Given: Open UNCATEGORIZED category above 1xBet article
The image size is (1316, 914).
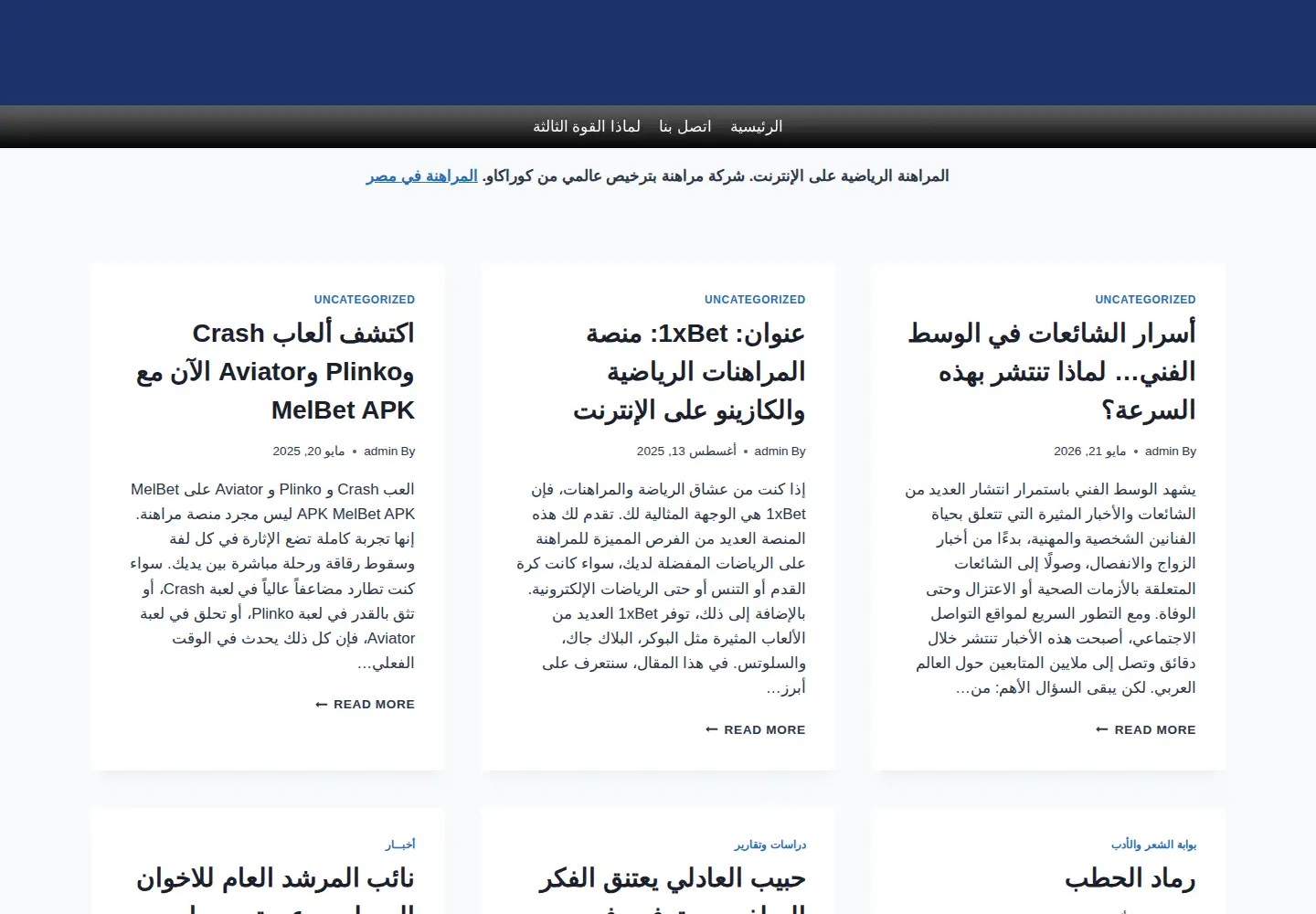Looking at the screenshot, I should [755, 300].
